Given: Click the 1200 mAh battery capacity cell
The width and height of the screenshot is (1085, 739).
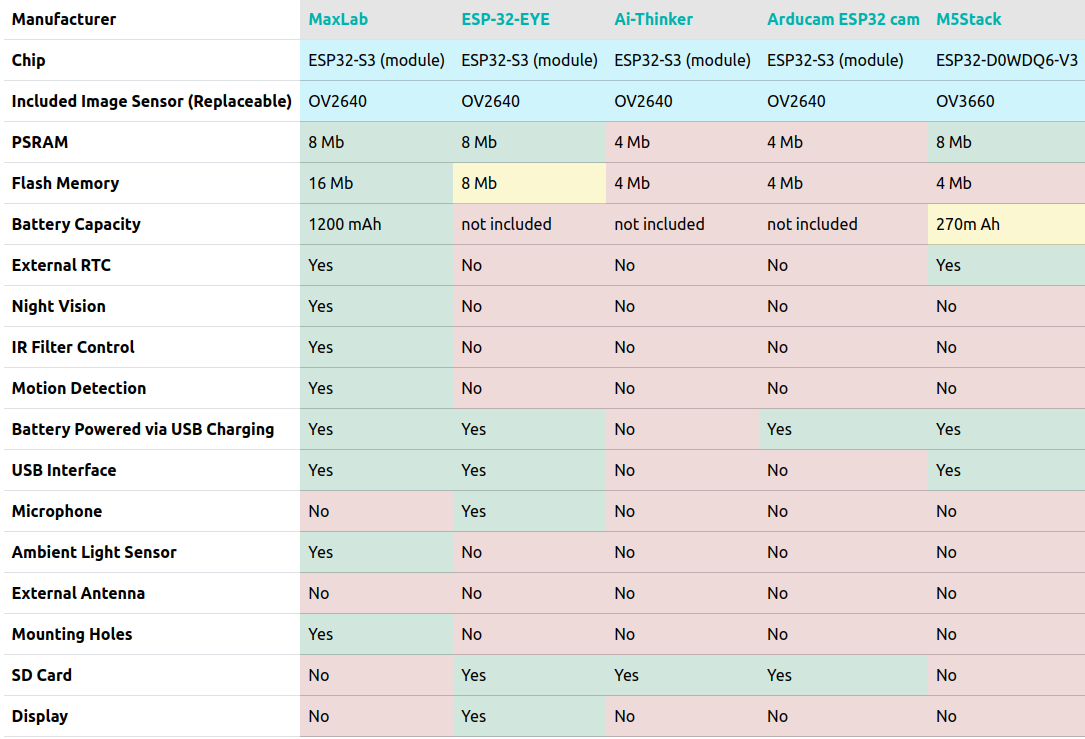Looking at the screenshot, I should [x=376, y=224].
